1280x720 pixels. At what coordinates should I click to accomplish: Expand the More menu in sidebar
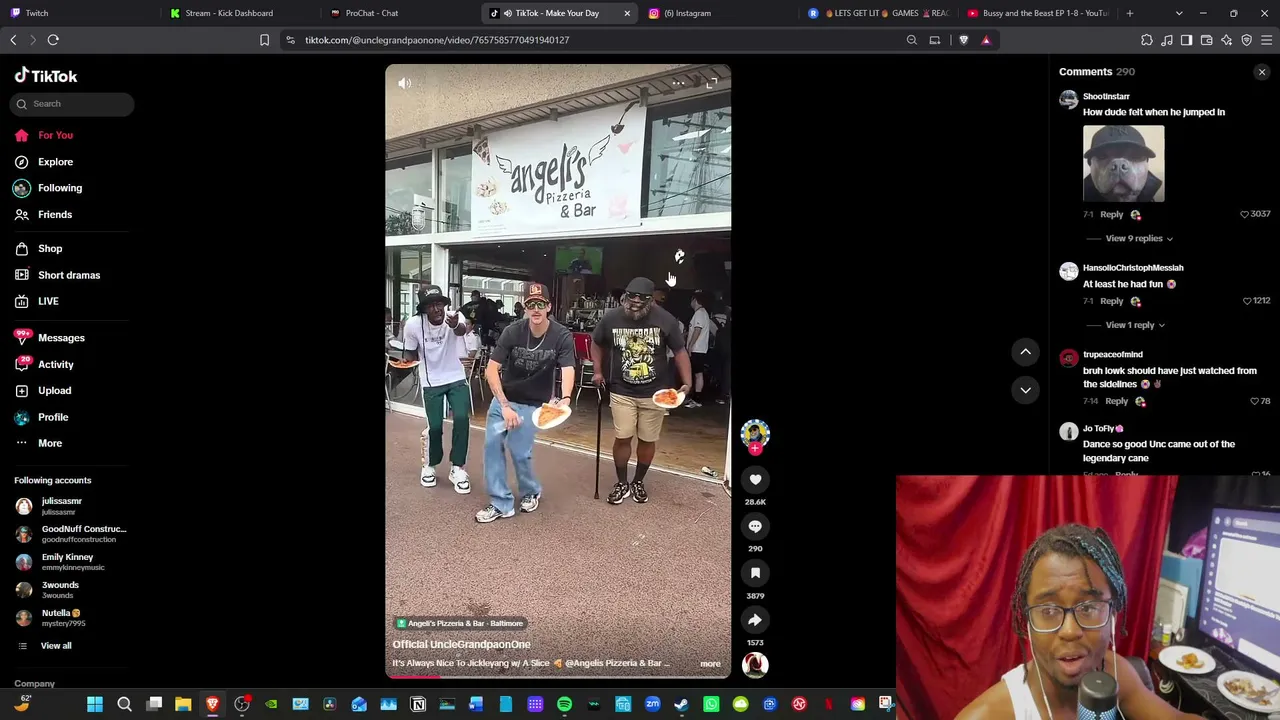(50, 443)
